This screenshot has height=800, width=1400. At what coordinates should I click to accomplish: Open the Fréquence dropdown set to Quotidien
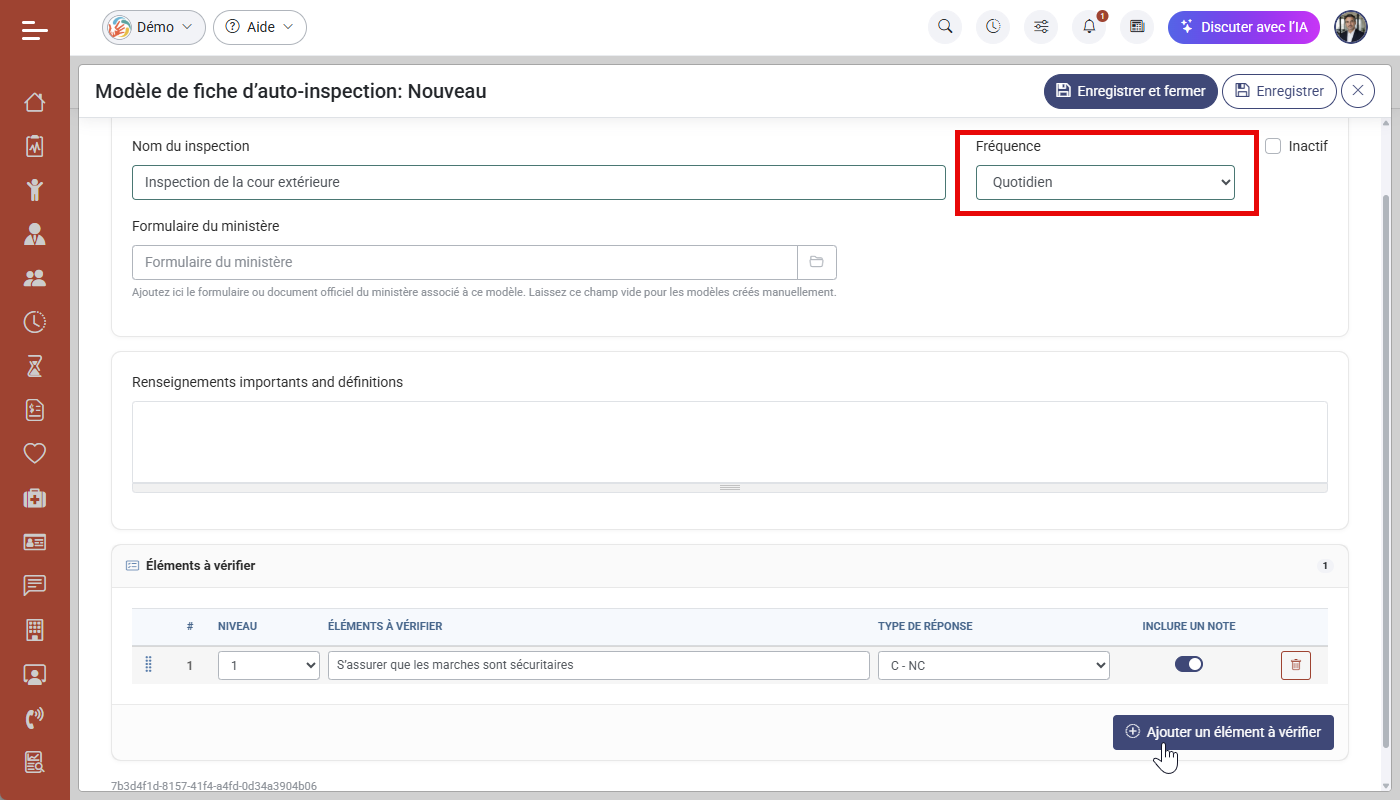1105,182
